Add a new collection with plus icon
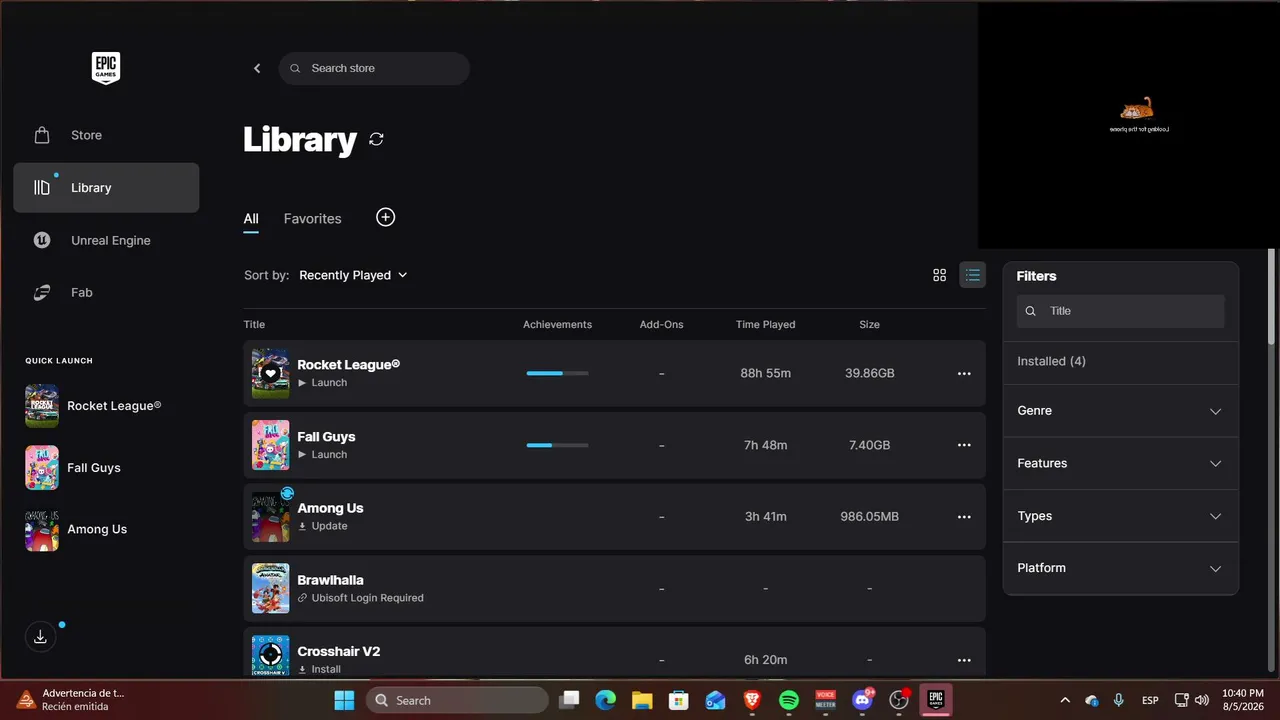The height and width of the screenshot is (720, 1280). (x=386, y=217)
